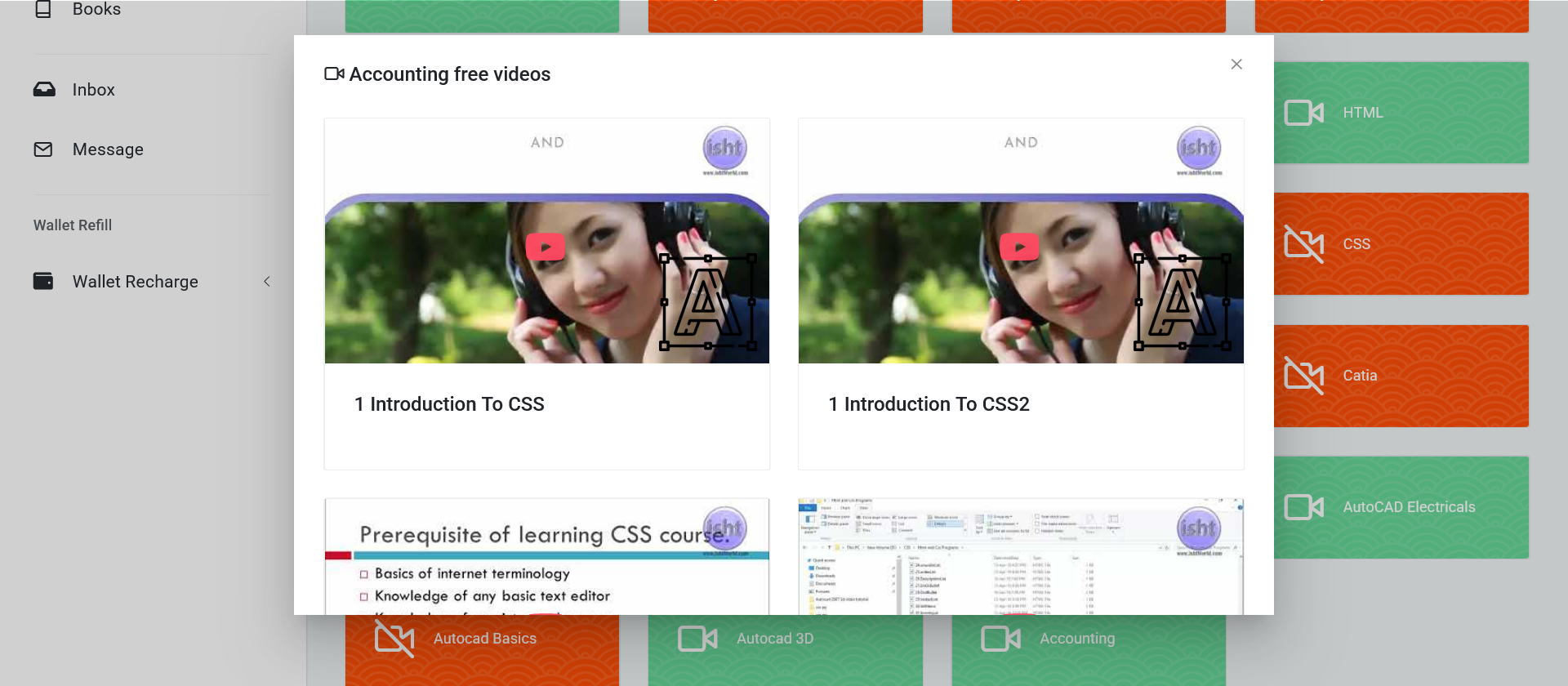Screen dimensions: 1568x686
Task: Click the 1 Introduction To CSS2 title
Action: [x=929, y=404]
